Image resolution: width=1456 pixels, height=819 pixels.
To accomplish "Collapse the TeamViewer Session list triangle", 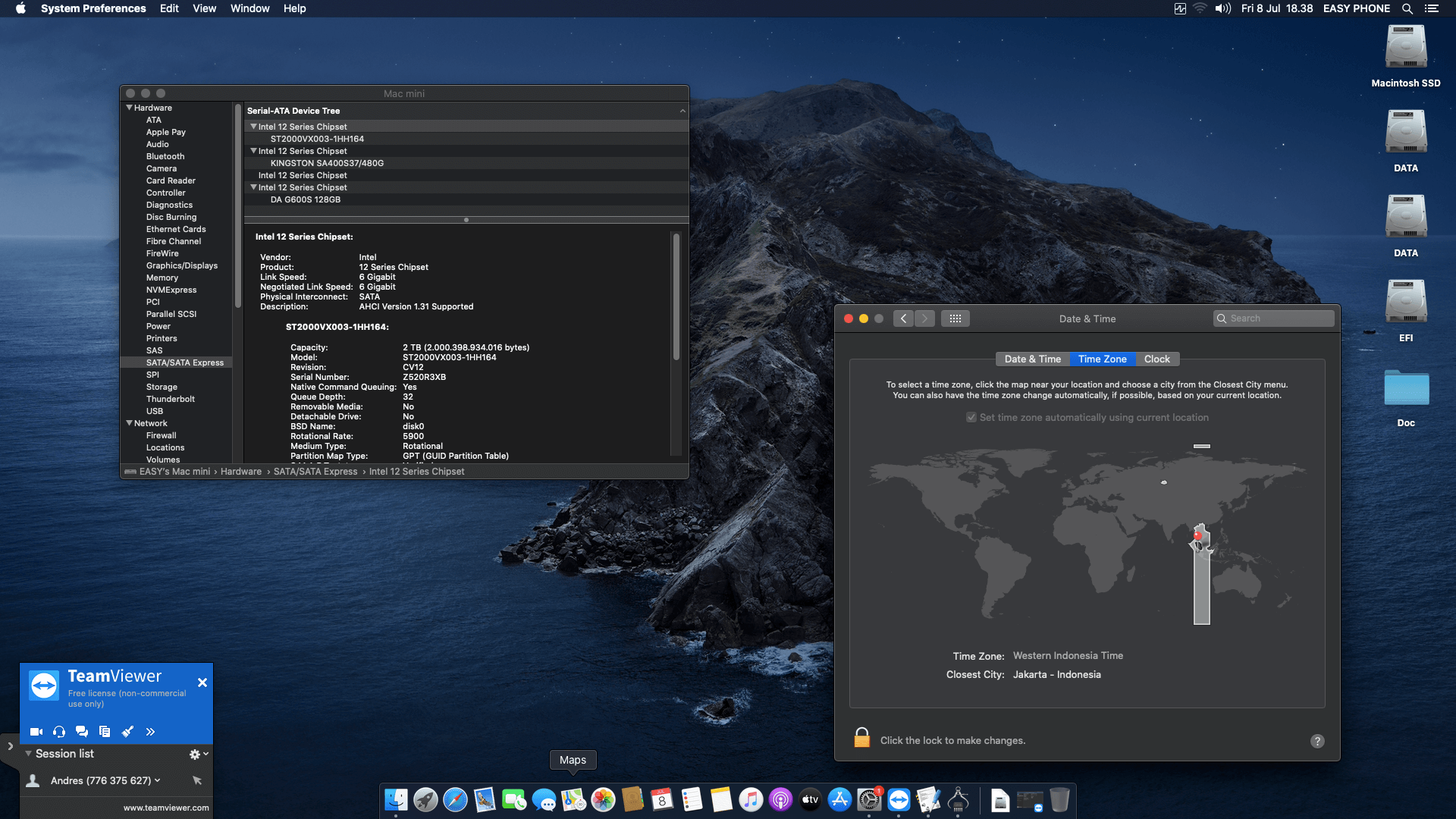I will point(28,754).
